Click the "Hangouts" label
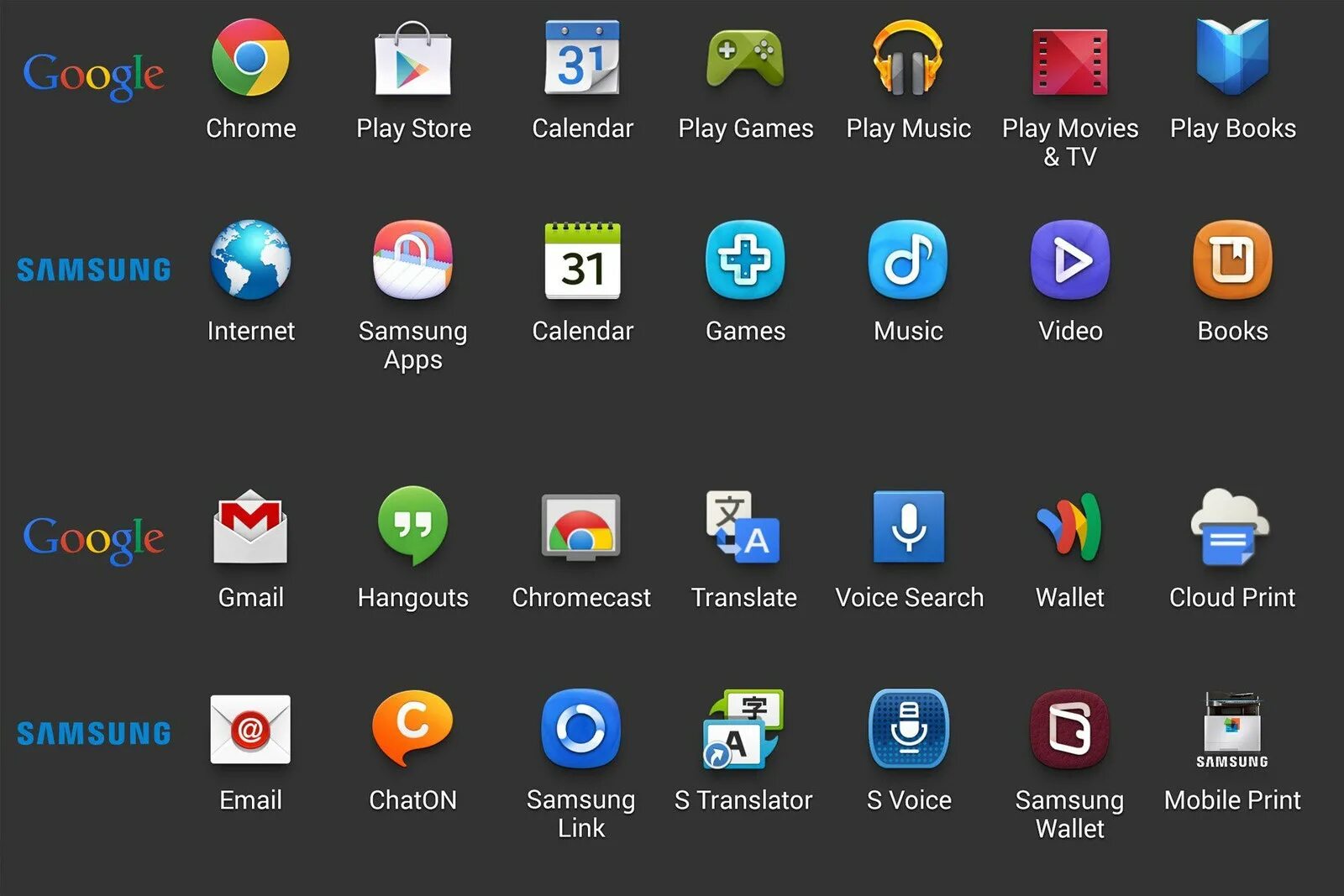 tap(412, 599)
